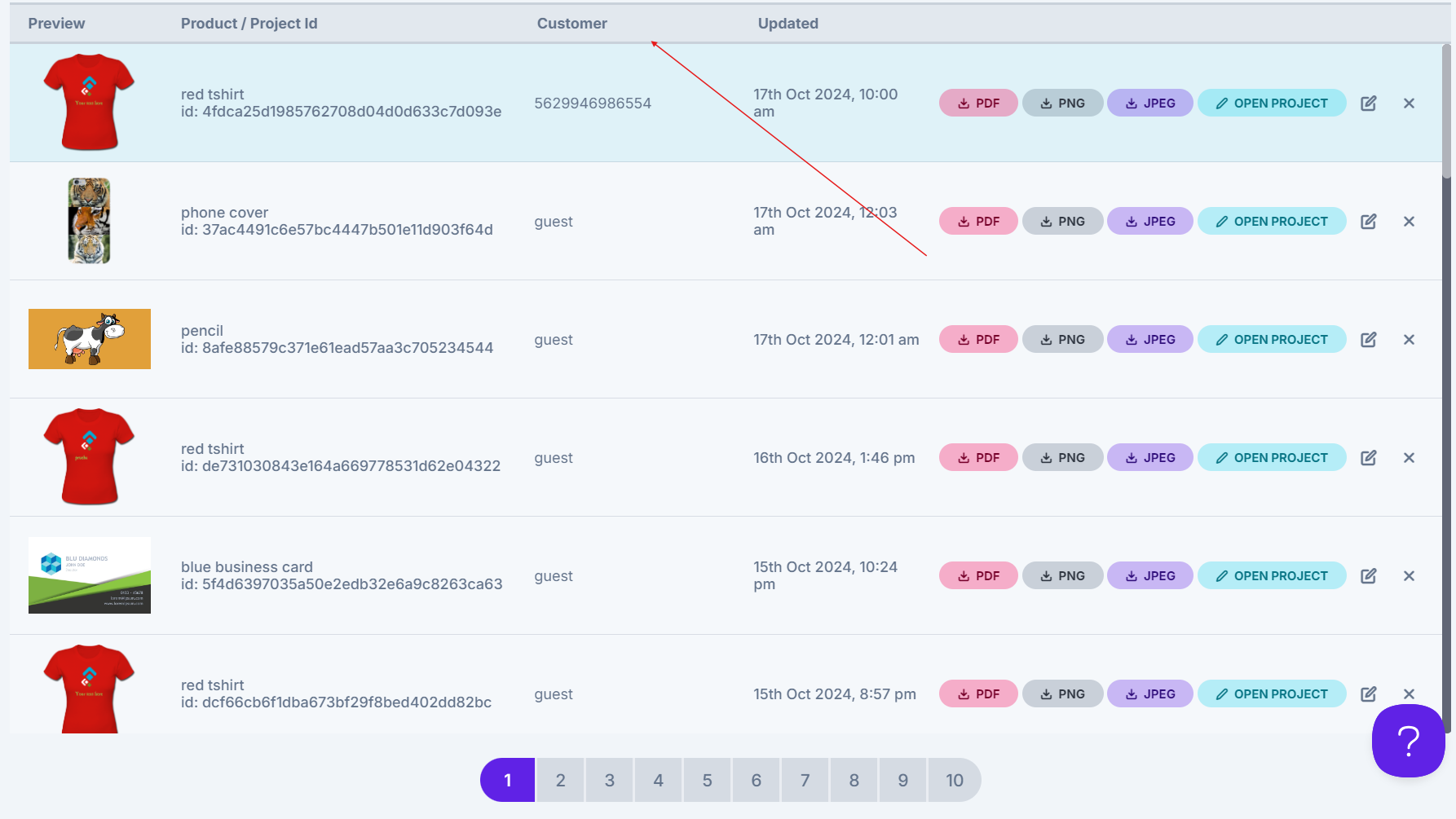Image resolution: width=1456 pixels, height=819 pixels.
Task: Click customer number 5629946986554
Action: [x=593, y=103]
